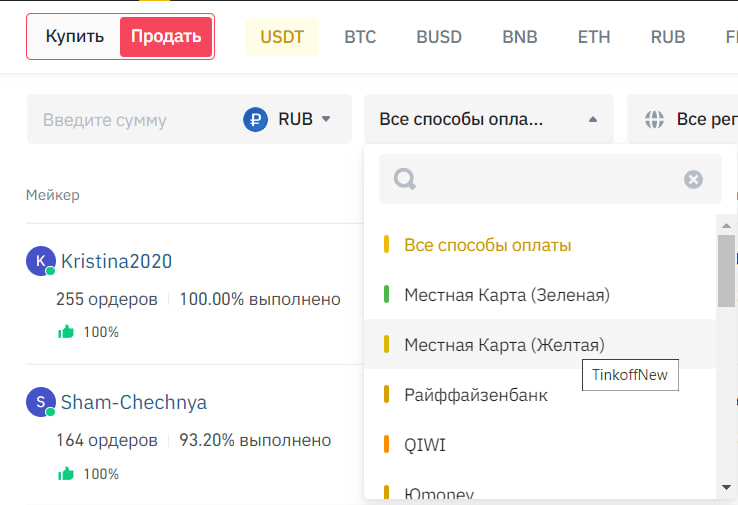Click the ruble currency icon
738x505 pixels.
coord(256,120)
